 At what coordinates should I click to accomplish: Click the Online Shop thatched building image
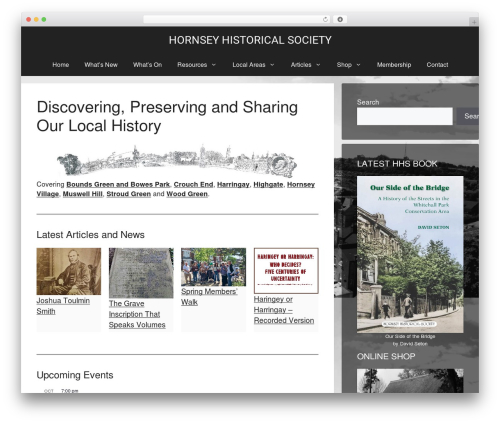coord(410,381)
